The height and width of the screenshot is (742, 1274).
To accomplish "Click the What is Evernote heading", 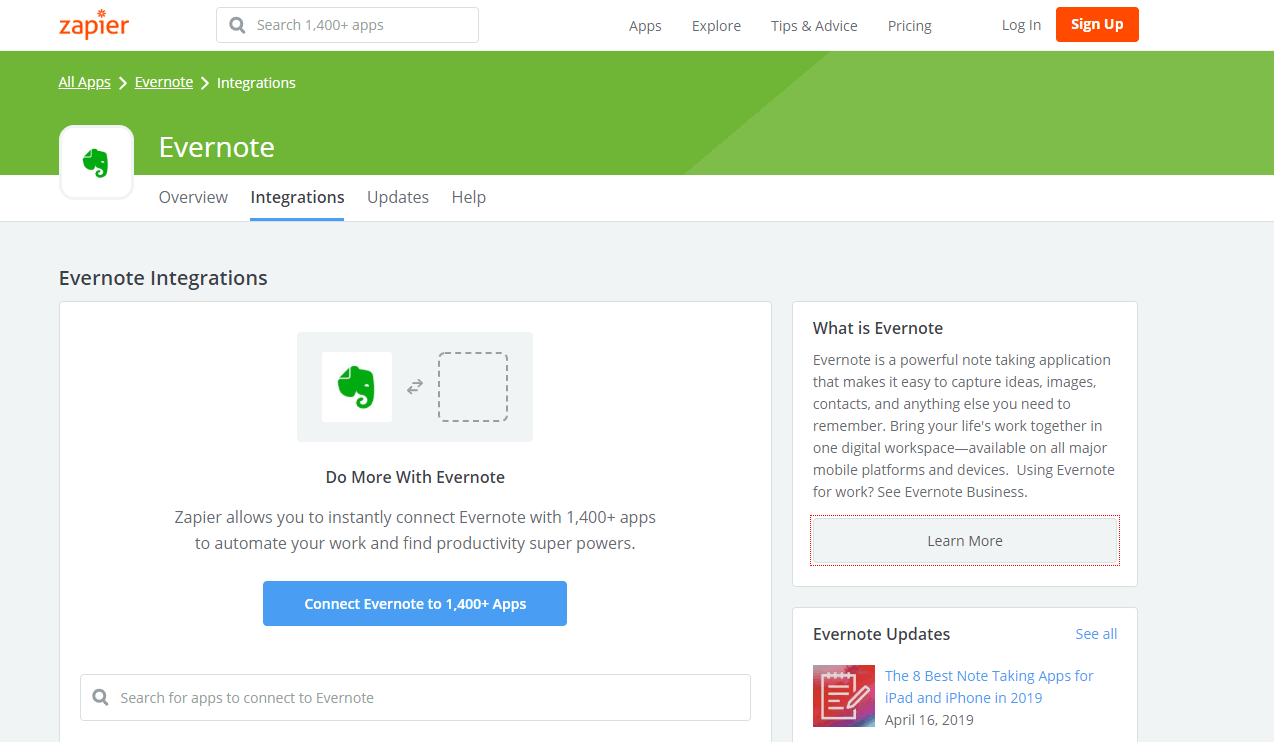I will (x=878, y=328).
